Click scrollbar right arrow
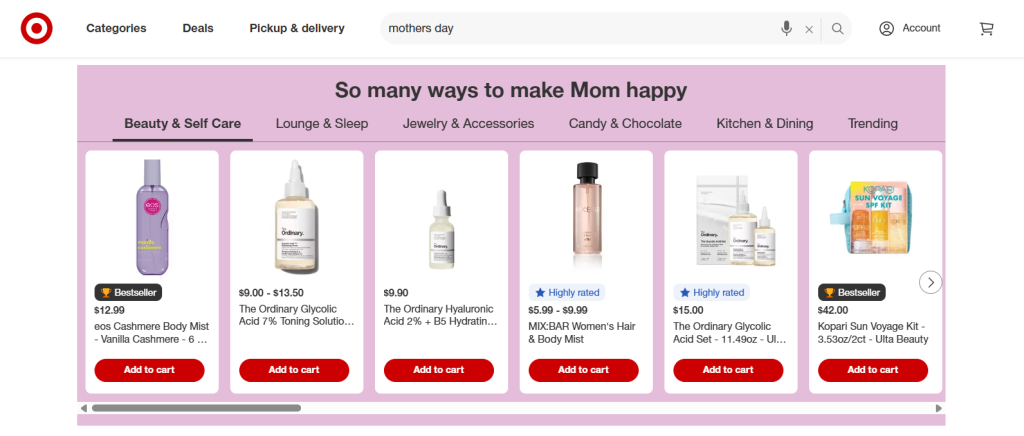Screen dimensions: 1024x436 [x=939, y=408]
